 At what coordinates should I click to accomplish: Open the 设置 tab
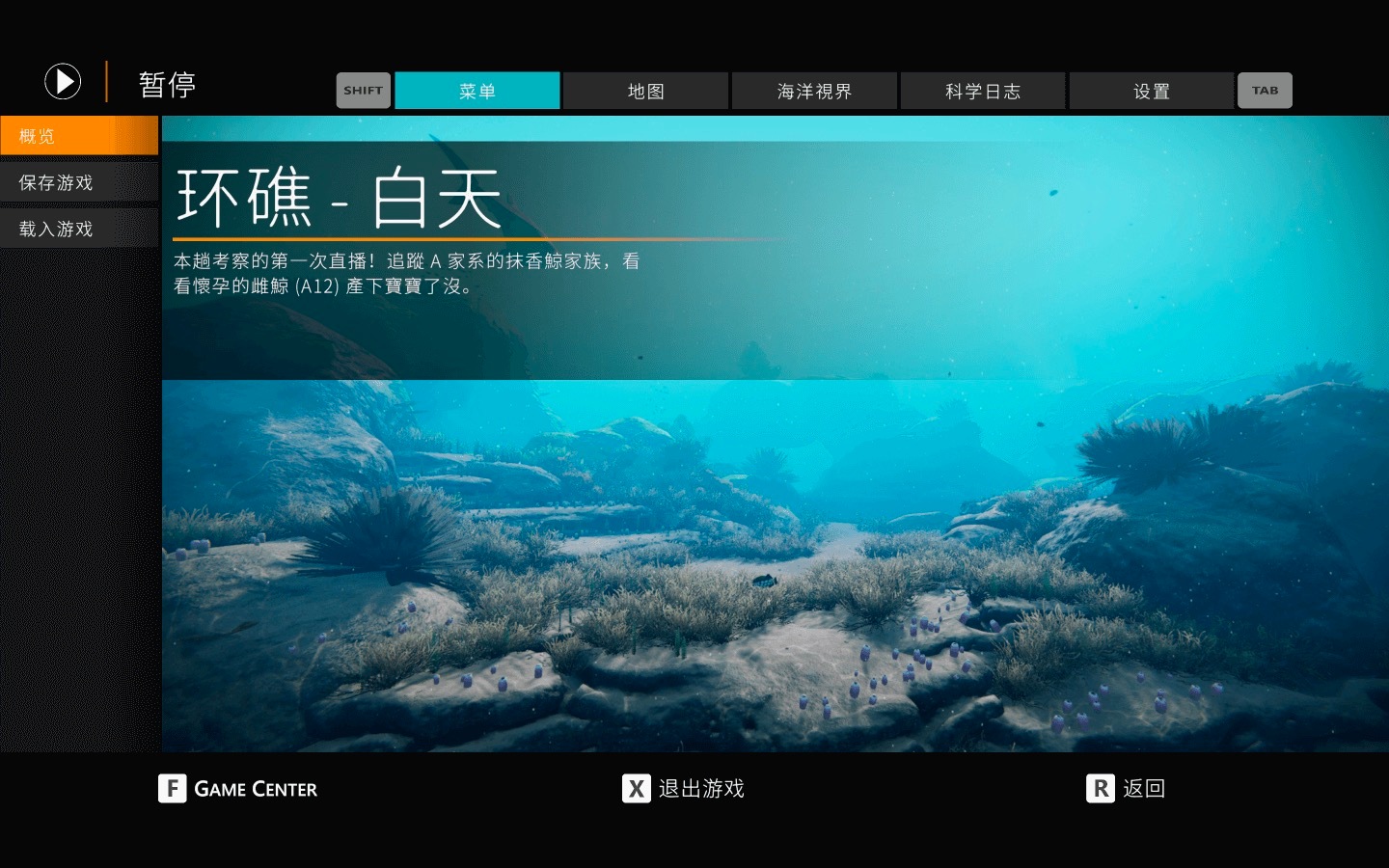pyautogui.click(x=1151, y=91)
